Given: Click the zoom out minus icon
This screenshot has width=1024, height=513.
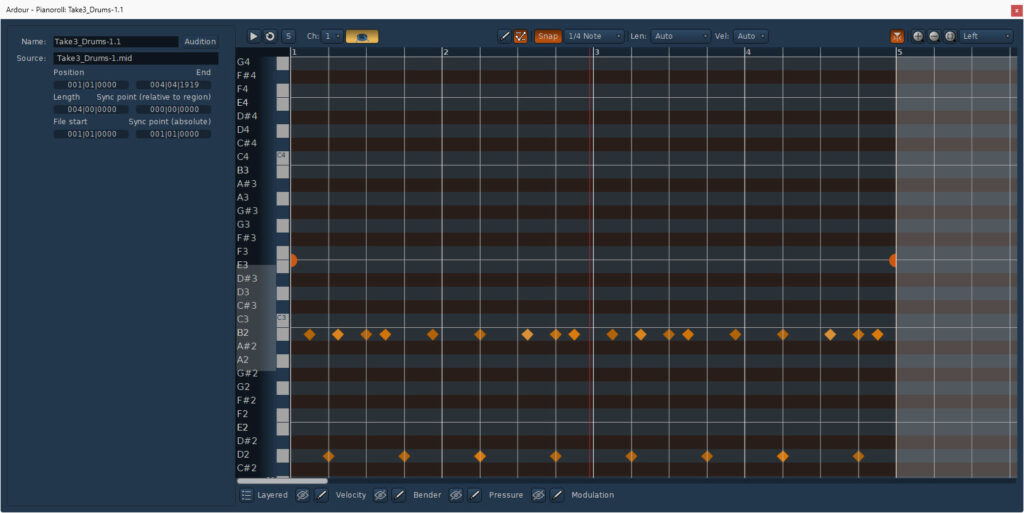Looking at the screenshot, I should (x=934, y=36).
